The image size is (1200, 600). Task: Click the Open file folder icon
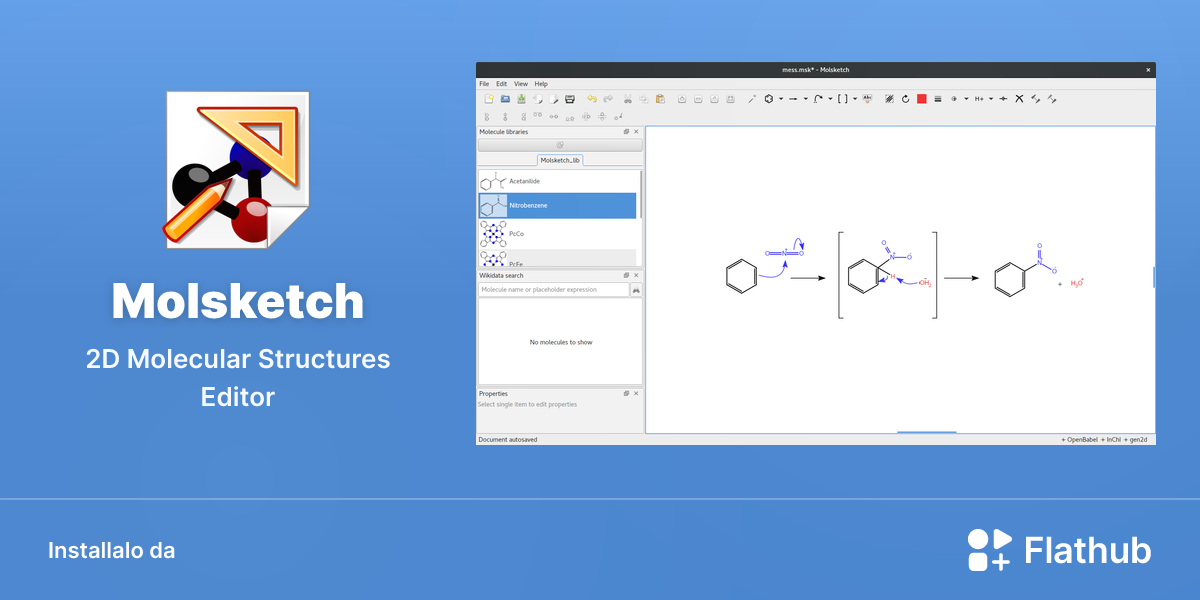coord(505,99)
